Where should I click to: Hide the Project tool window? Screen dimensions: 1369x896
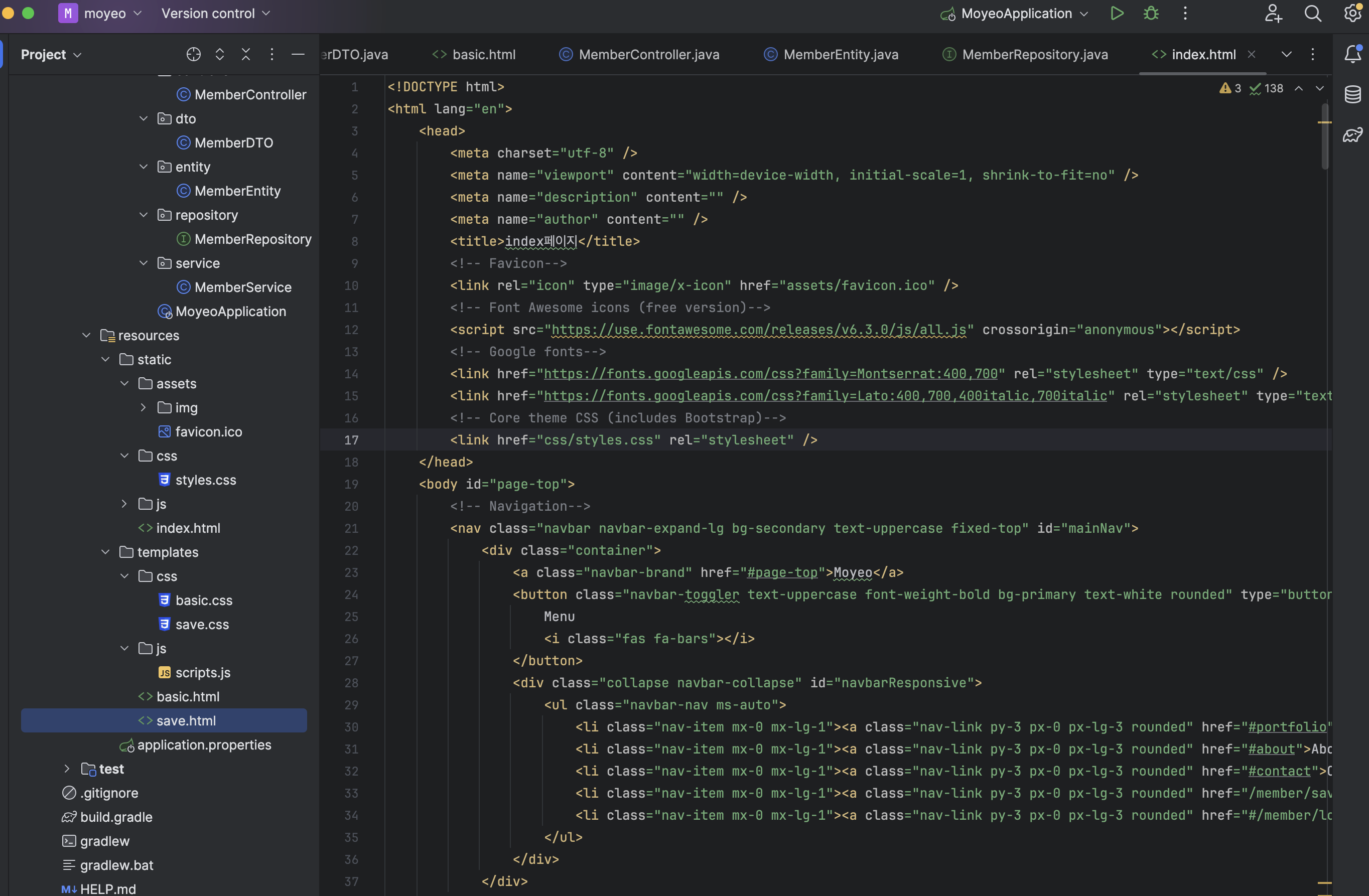pyautogui.click(x=298, y=54)
